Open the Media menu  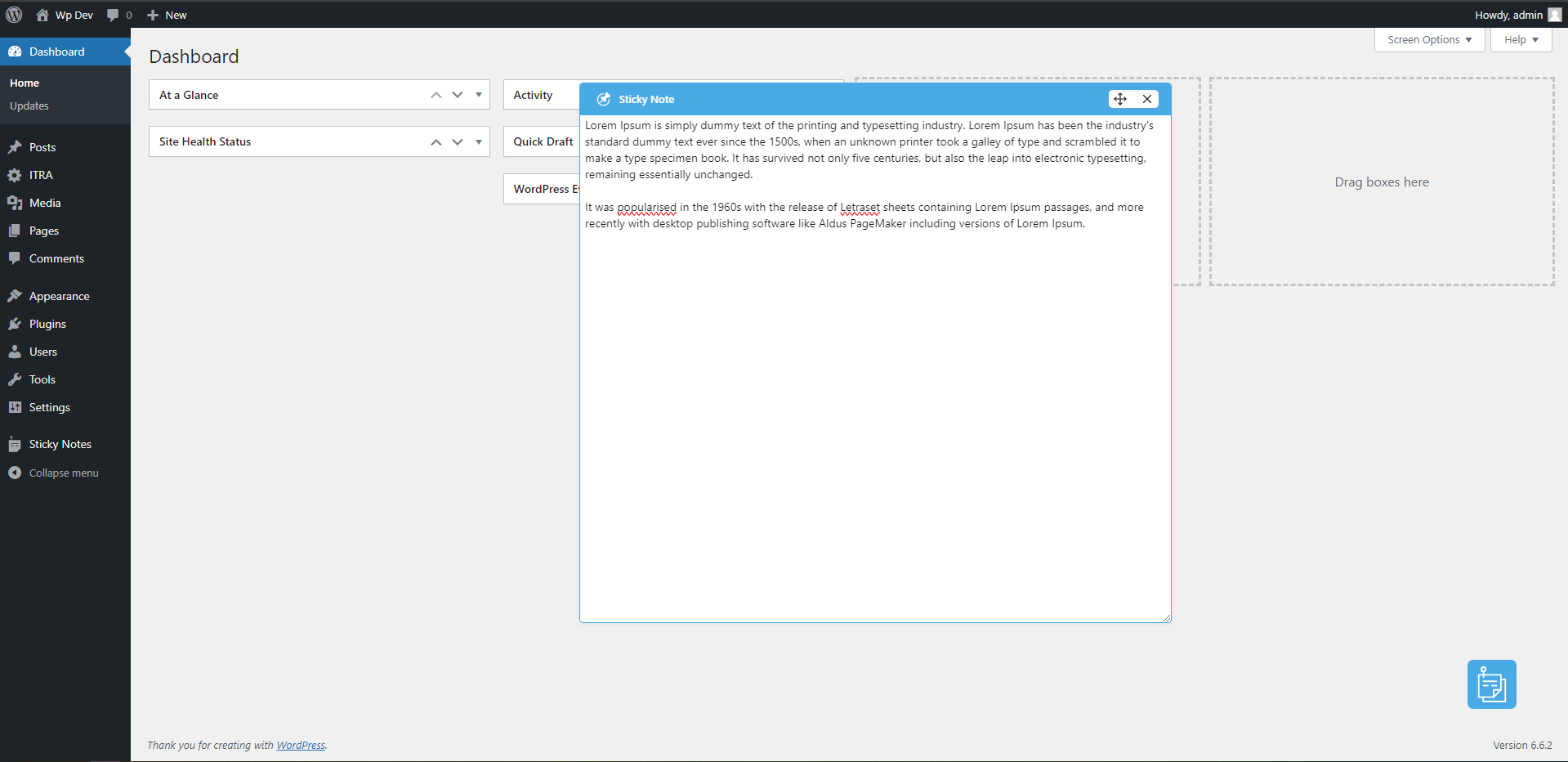click(x=45, y=203)
